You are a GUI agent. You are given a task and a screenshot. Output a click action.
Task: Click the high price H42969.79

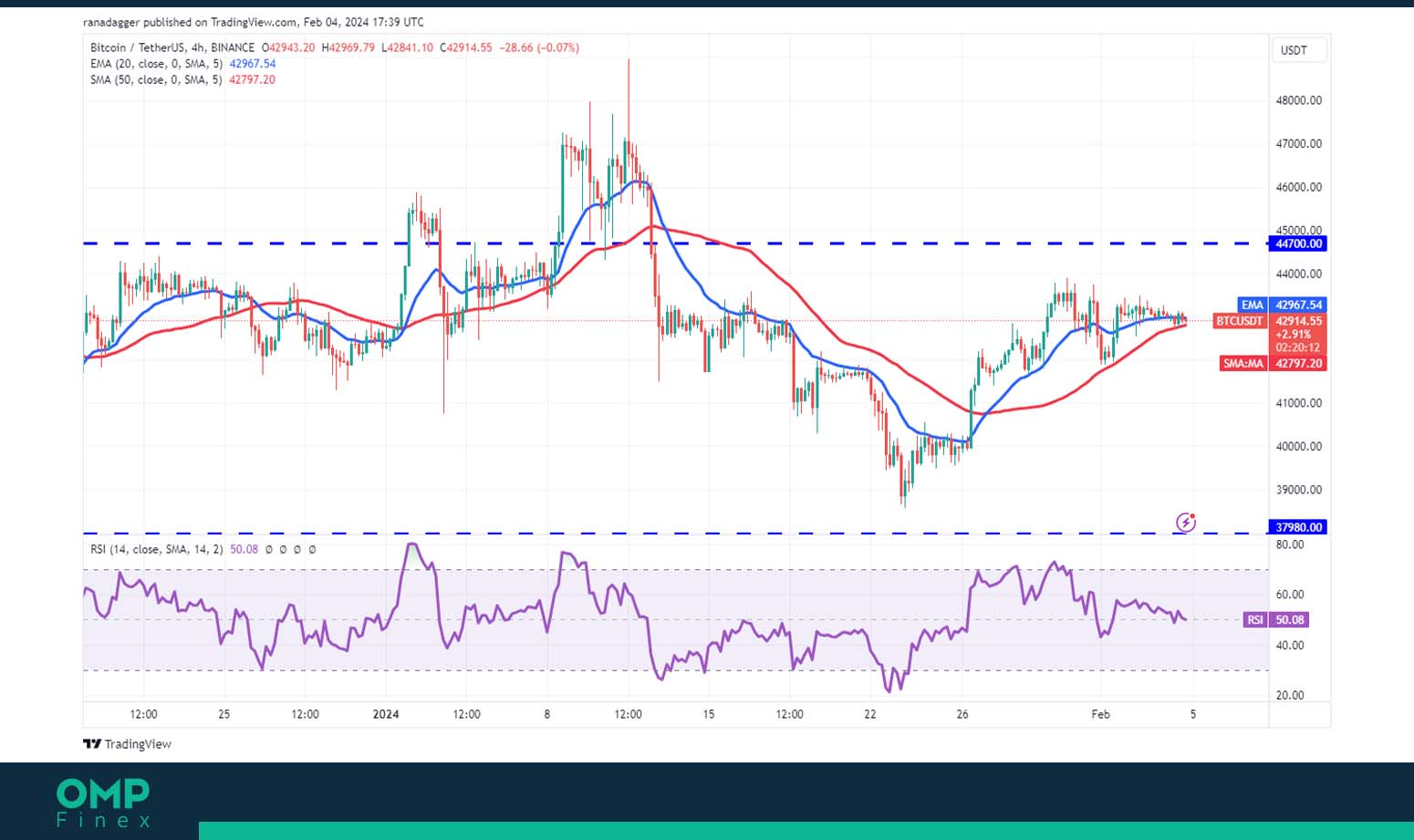tap(348, 47)
